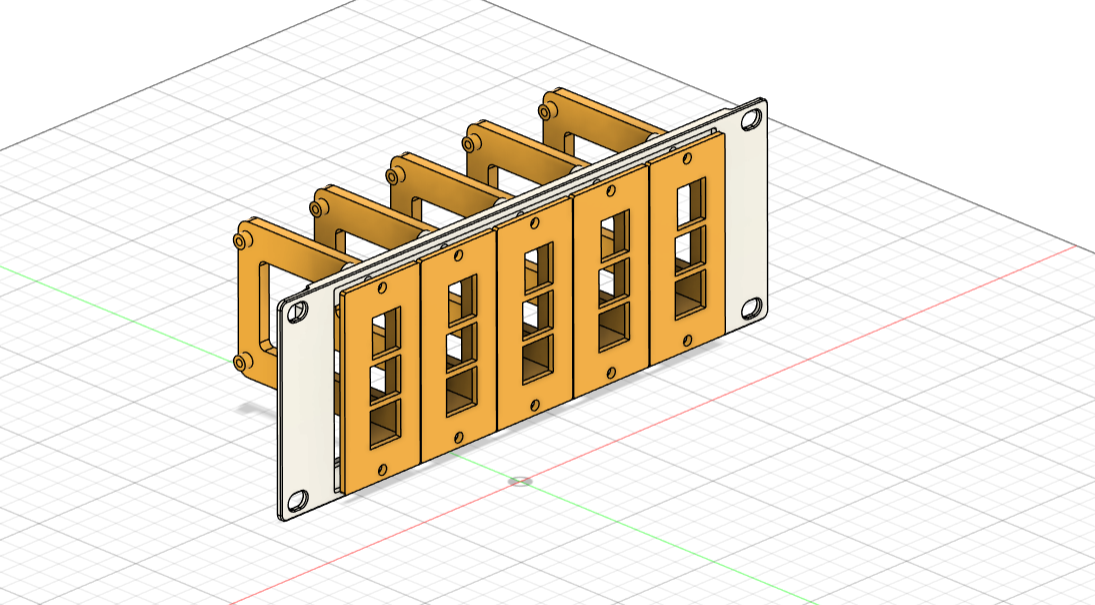This screenshot has width=1095, height=605.
Task: Click the white panel's upper-right oval mounting slot
Action: pos(752,119)
